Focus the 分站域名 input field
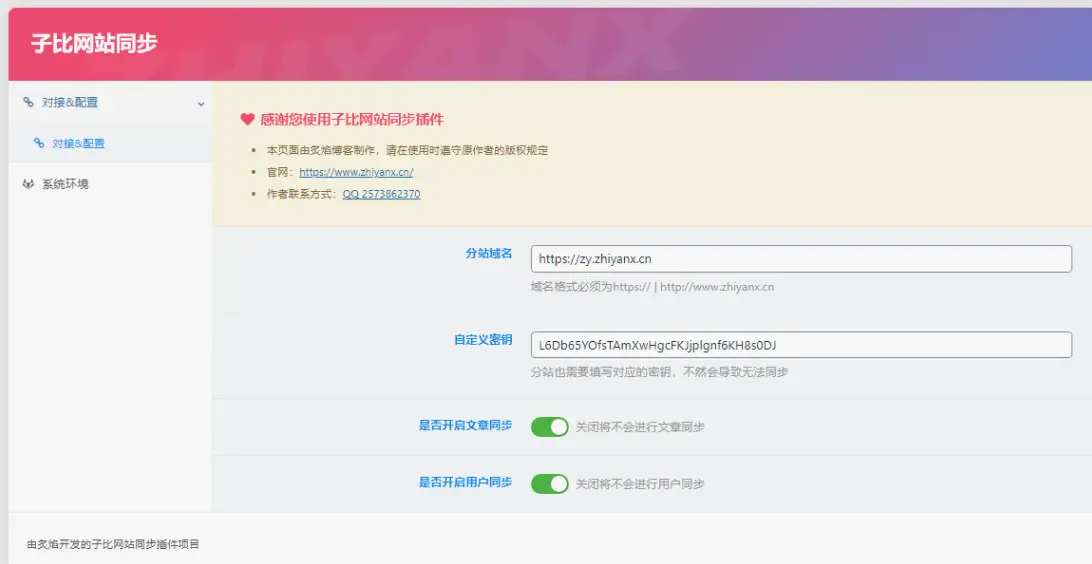The width and height of the screenshot is (1092, 564). (x=801, y=258)
